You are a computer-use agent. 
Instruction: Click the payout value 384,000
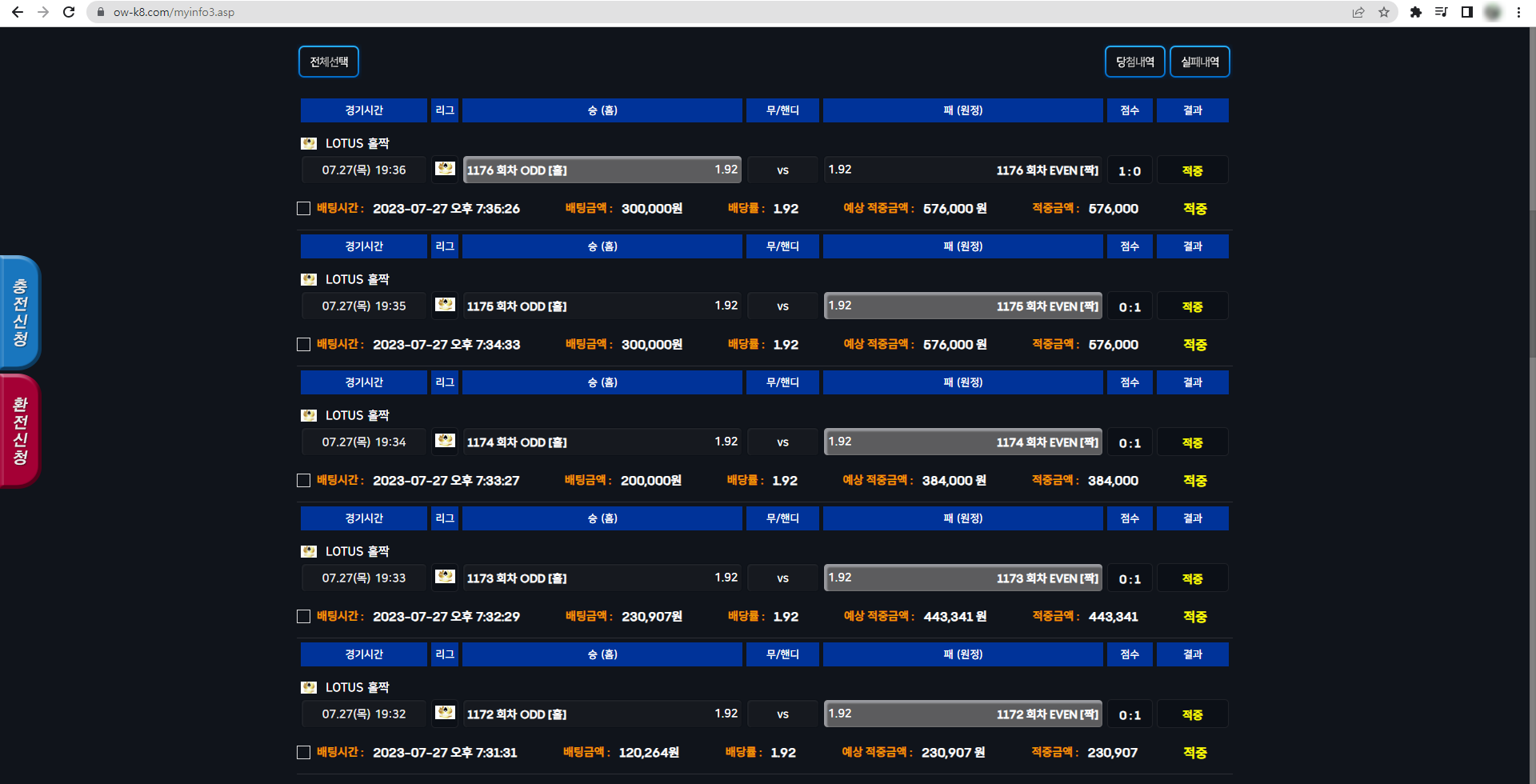point(1113,481)
